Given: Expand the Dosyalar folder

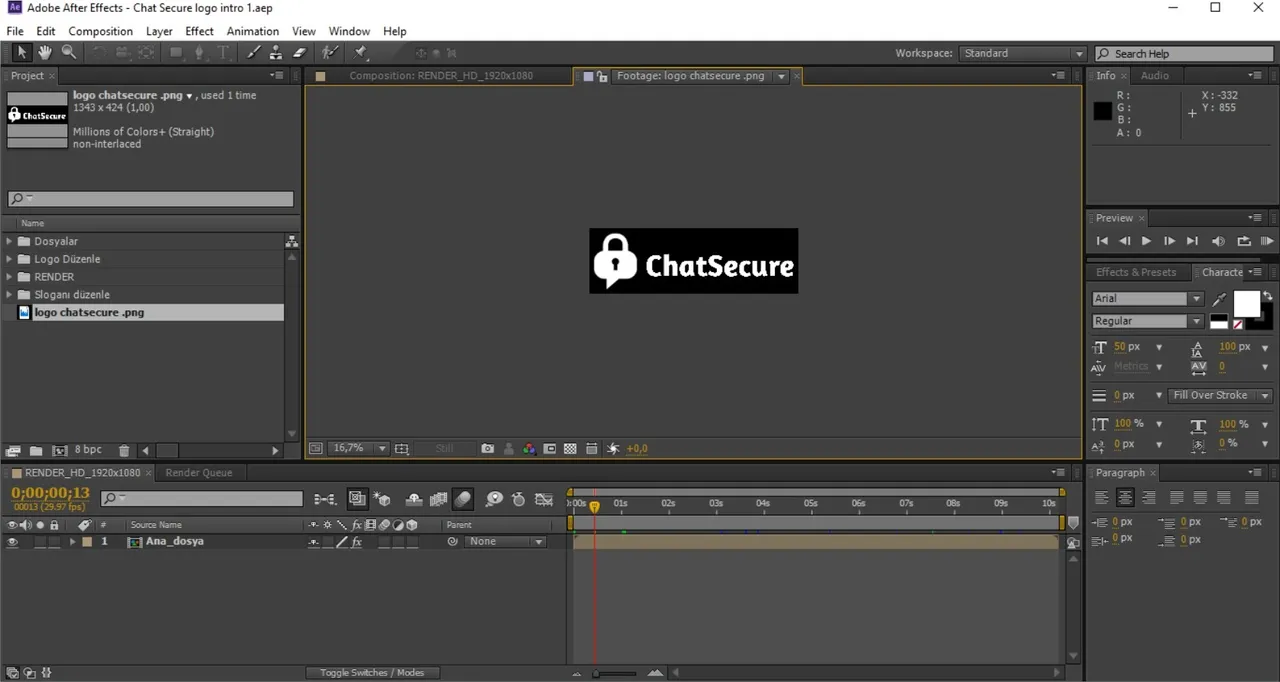Looking at the screenshot, I should [x=10, y=241].
